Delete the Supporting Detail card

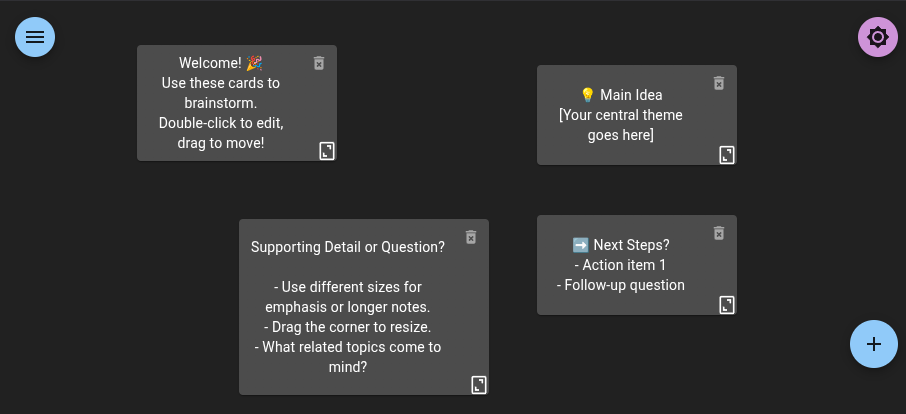[x=471, y=237]
